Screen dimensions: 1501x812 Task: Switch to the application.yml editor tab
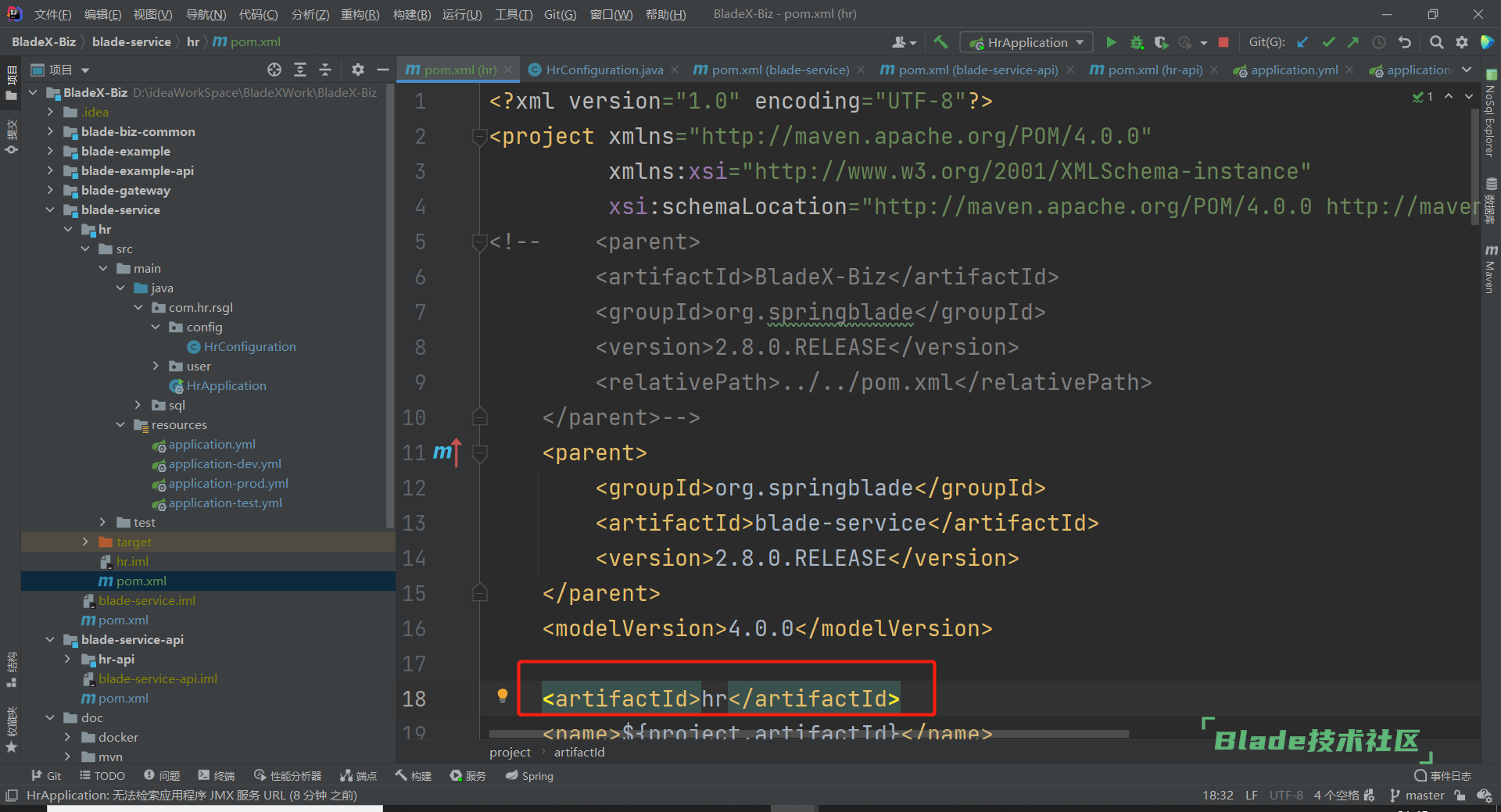1294,70
